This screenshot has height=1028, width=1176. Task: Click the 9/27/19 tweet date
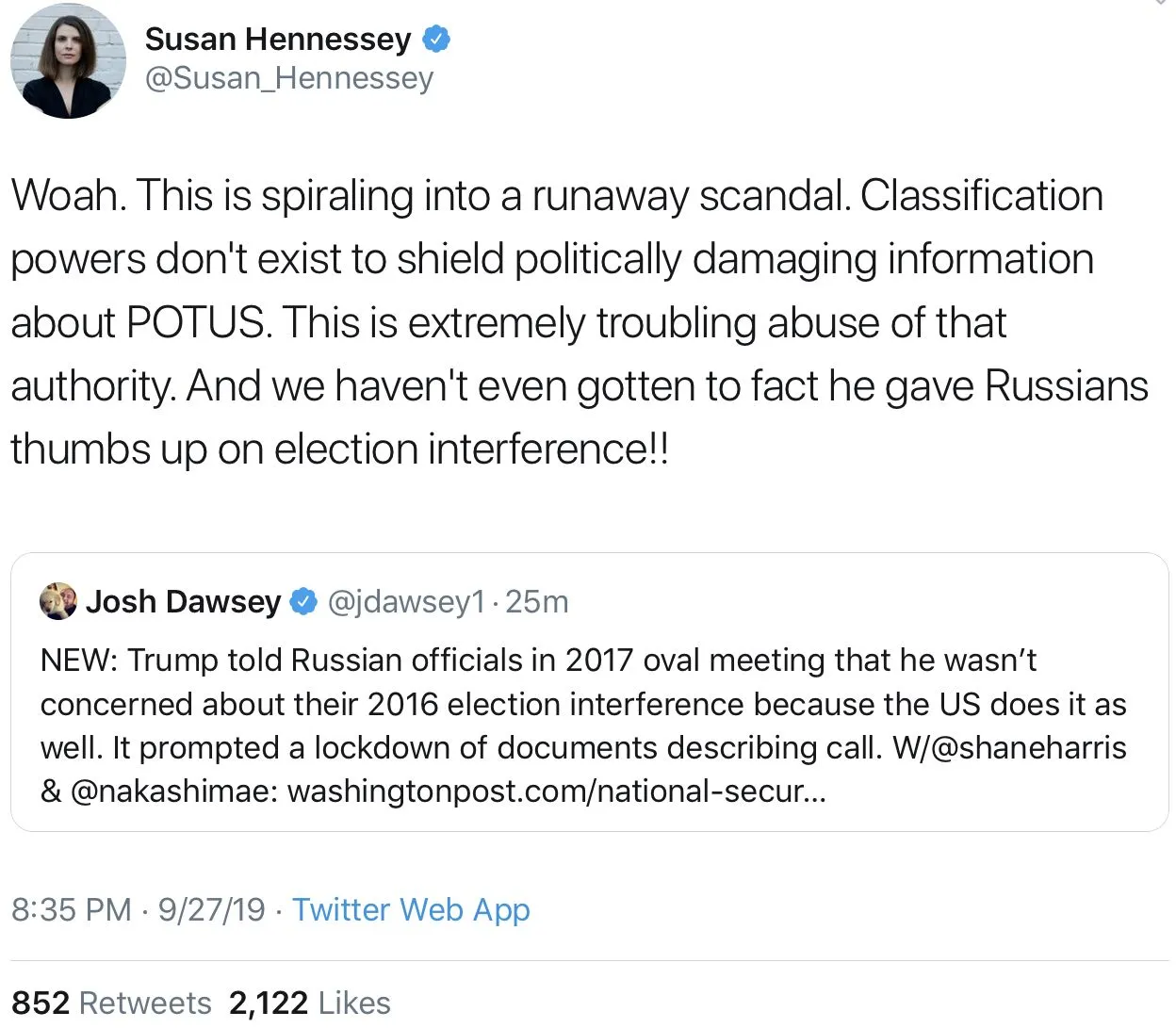211,909
